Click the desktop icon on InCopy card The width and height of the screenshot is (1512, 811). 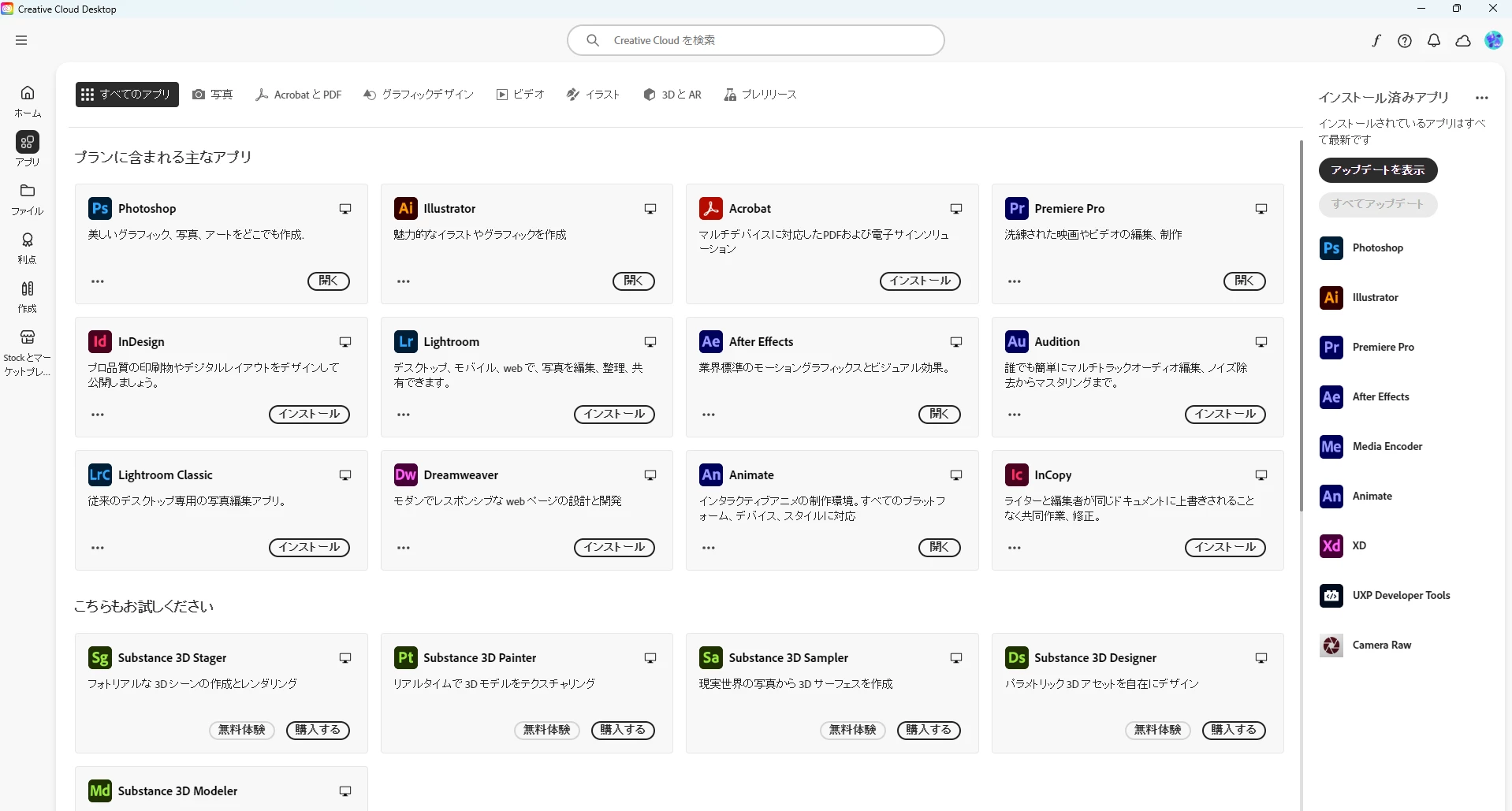pos(1261,475)
